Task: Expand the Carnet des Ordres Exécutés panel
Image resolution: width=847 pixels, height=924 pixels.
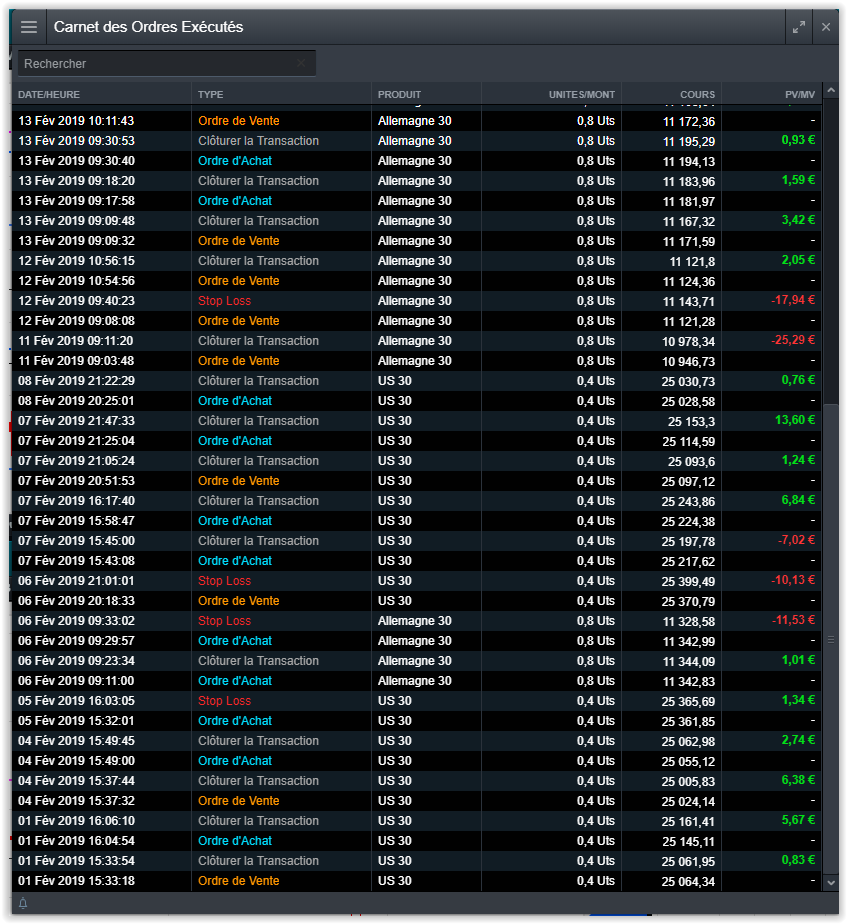Action: tap(798, 27)
